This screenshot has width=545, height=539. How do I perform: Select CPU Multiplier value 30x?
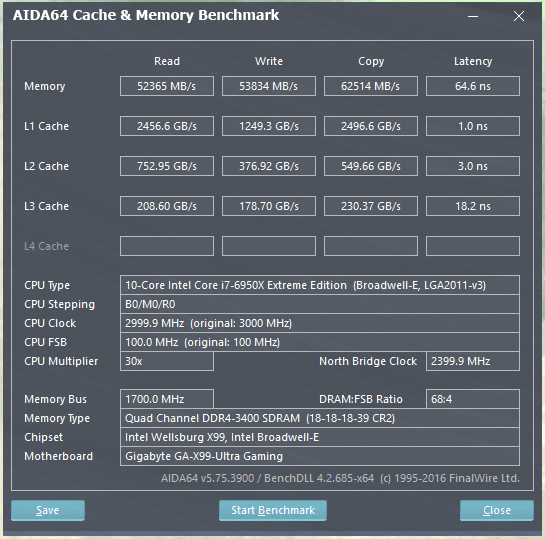pos(167,361)
